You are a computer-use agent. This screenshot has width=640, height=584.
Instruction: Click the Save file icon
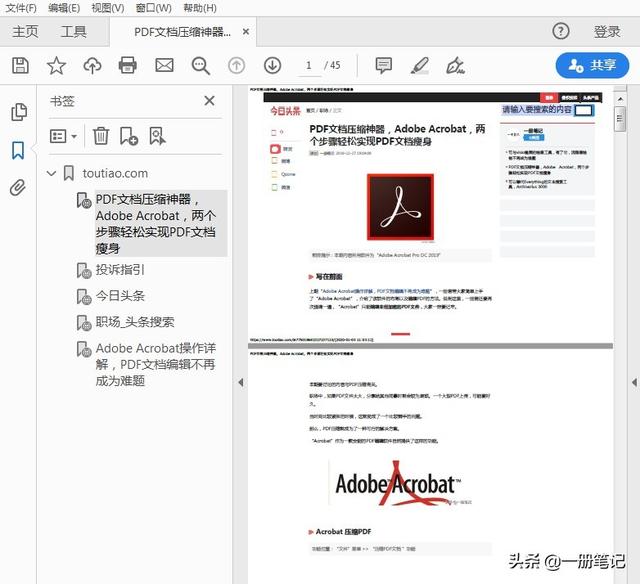pos(20,65)
